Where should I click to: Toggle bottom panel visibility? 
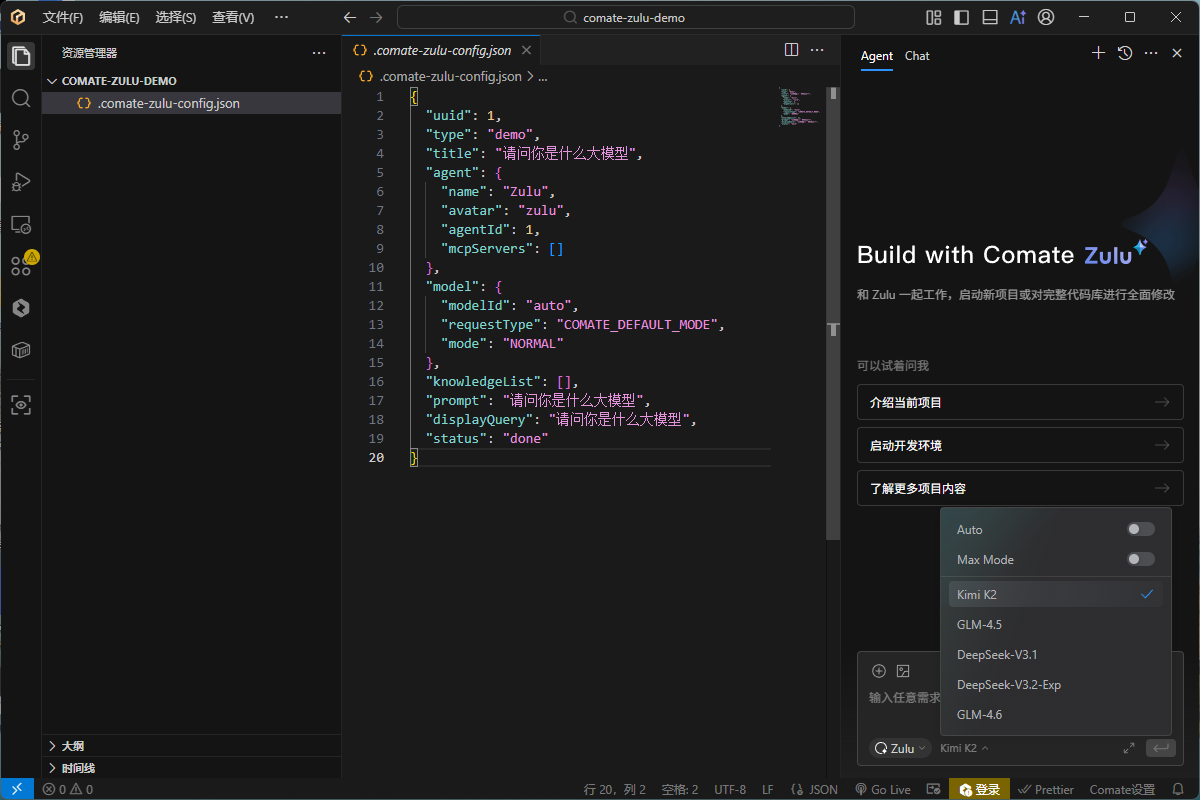click(x=990, y=17)
